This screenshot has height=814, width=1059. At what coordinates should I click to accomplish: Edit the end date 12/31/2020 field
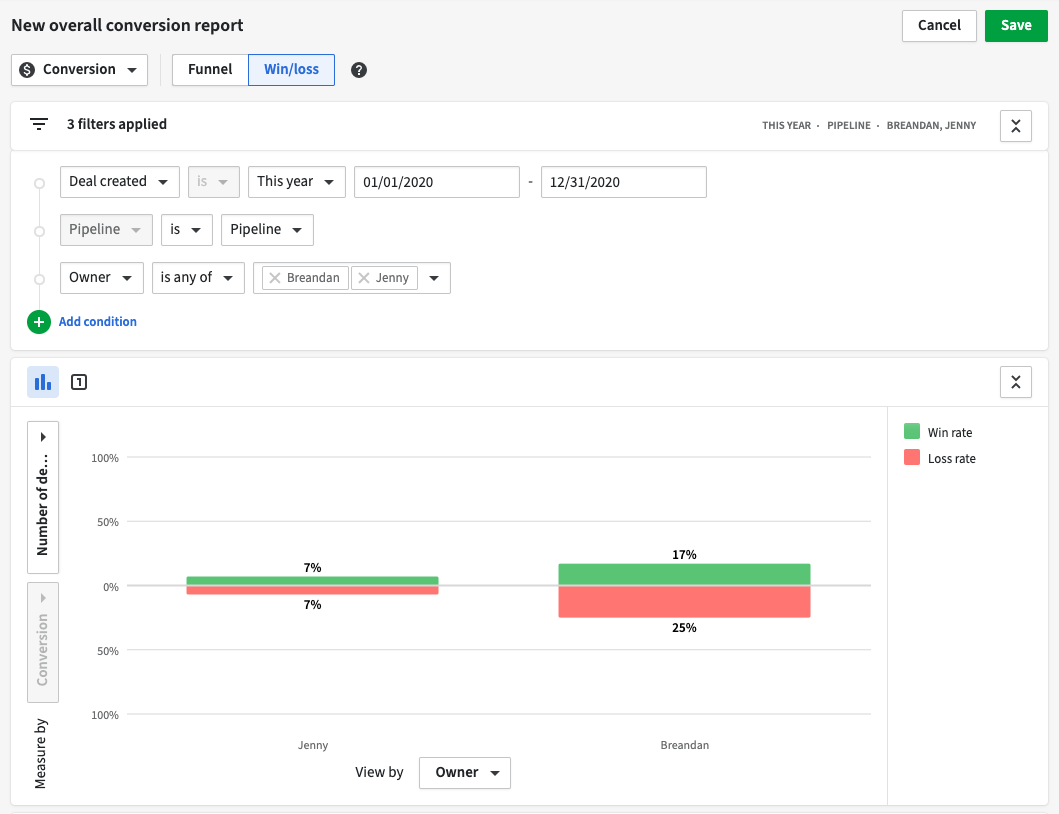623,182
